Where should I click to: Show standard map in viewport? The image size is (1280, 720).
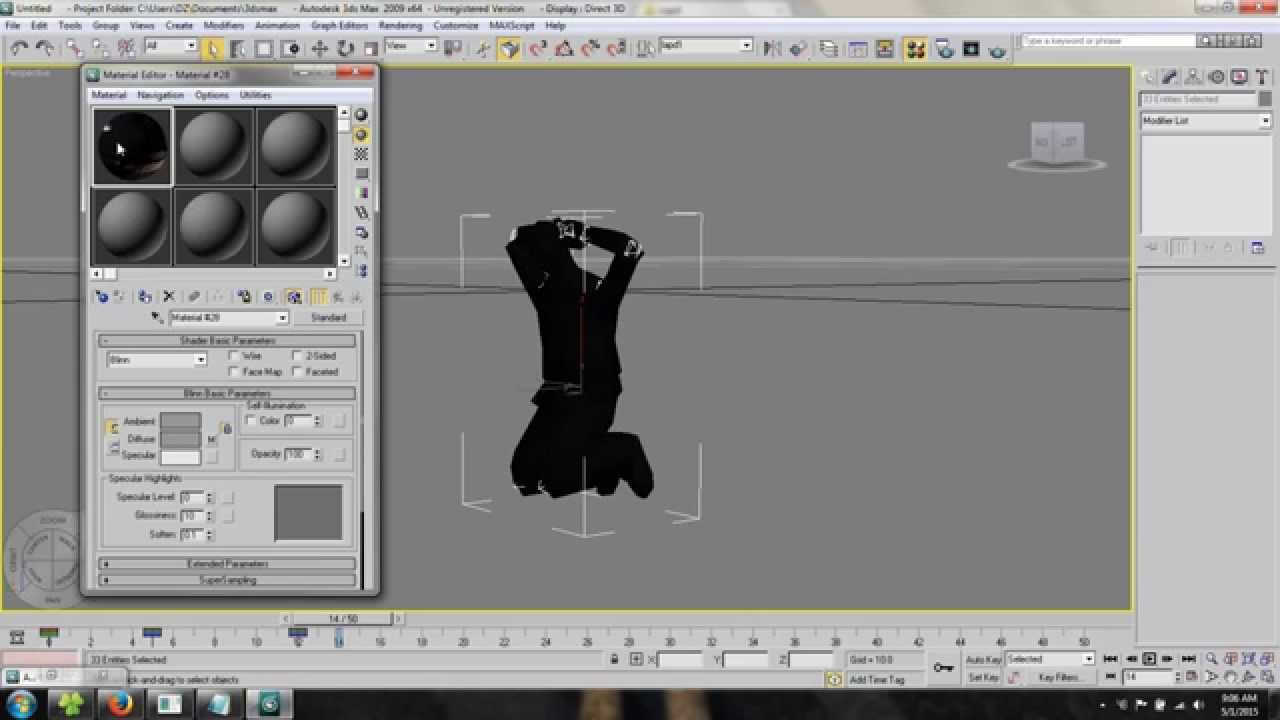[x=294, y=296]
